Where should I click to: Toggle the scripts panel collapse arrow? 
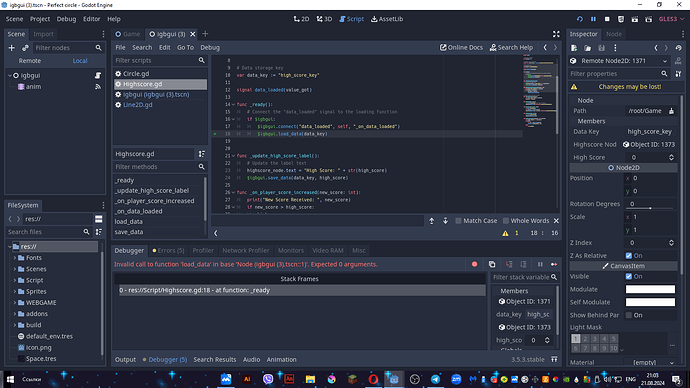[x=216, y=233]
